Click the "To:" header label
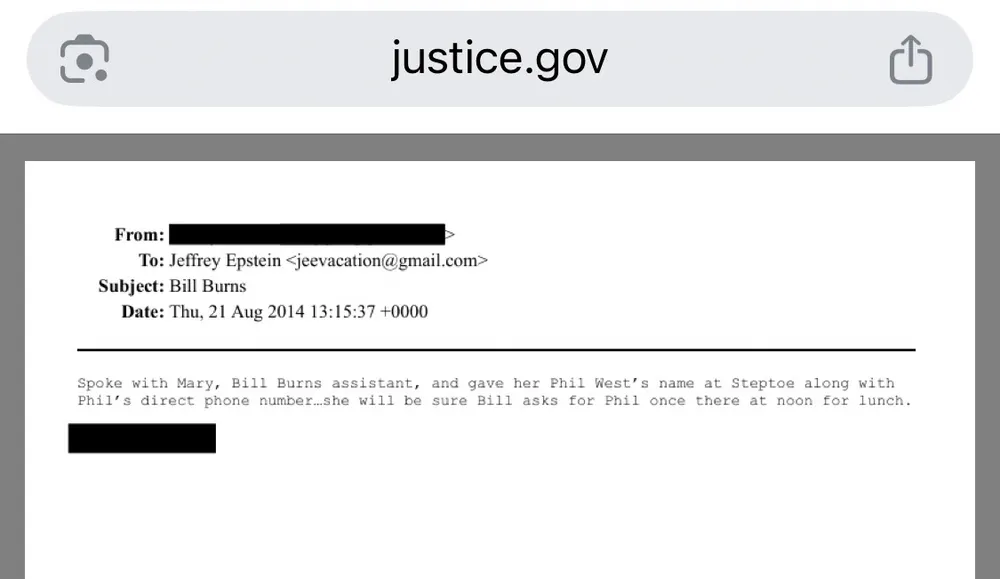This screenshot has height=579, width=1000. coord(151,261)
